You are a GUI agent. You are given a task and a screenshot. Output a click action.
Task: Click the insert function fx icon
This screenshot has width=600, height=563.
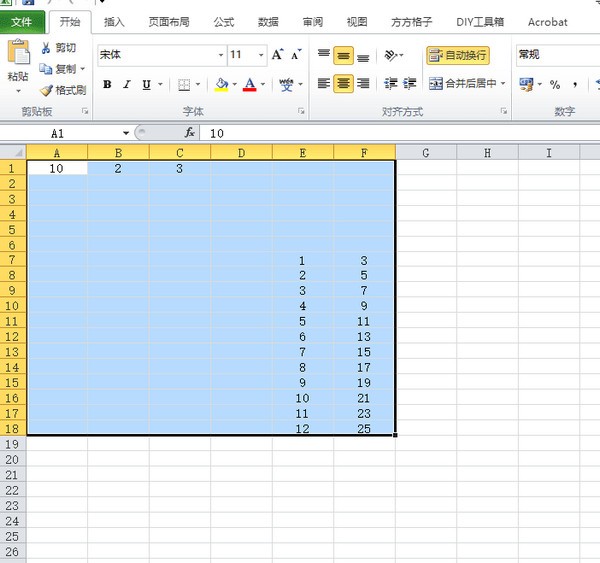click(x=189, y=132)
